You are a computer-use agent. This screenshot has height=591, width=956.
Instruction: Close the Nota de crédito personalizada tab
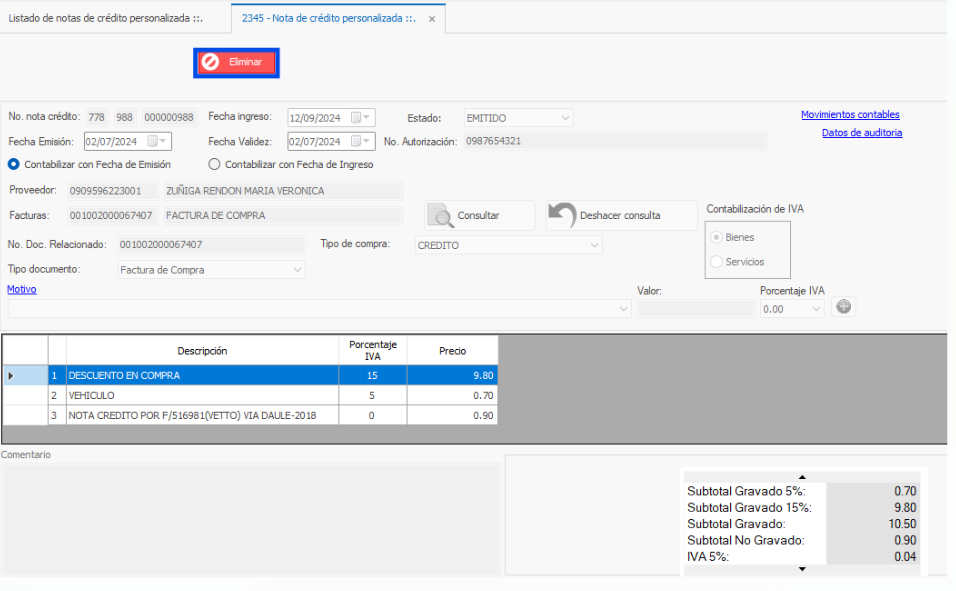click(x=431, y=19)
